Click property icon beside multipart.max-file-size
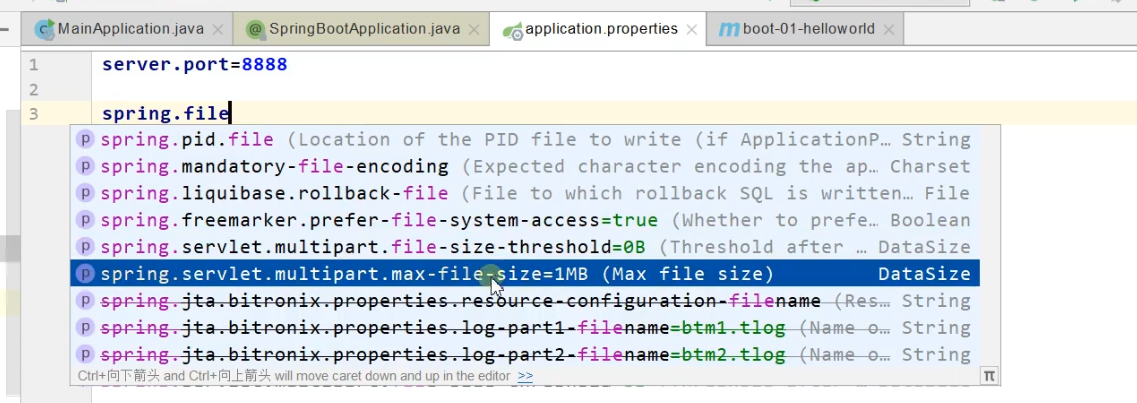Image resolution: width=1137 pixels, height=403 pixels. click(86, 273)
